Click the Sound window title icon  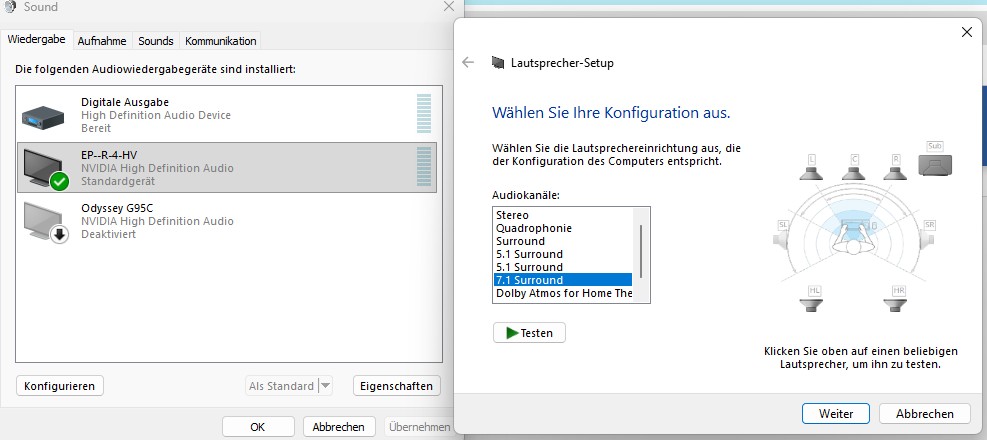tap(9, 7)
